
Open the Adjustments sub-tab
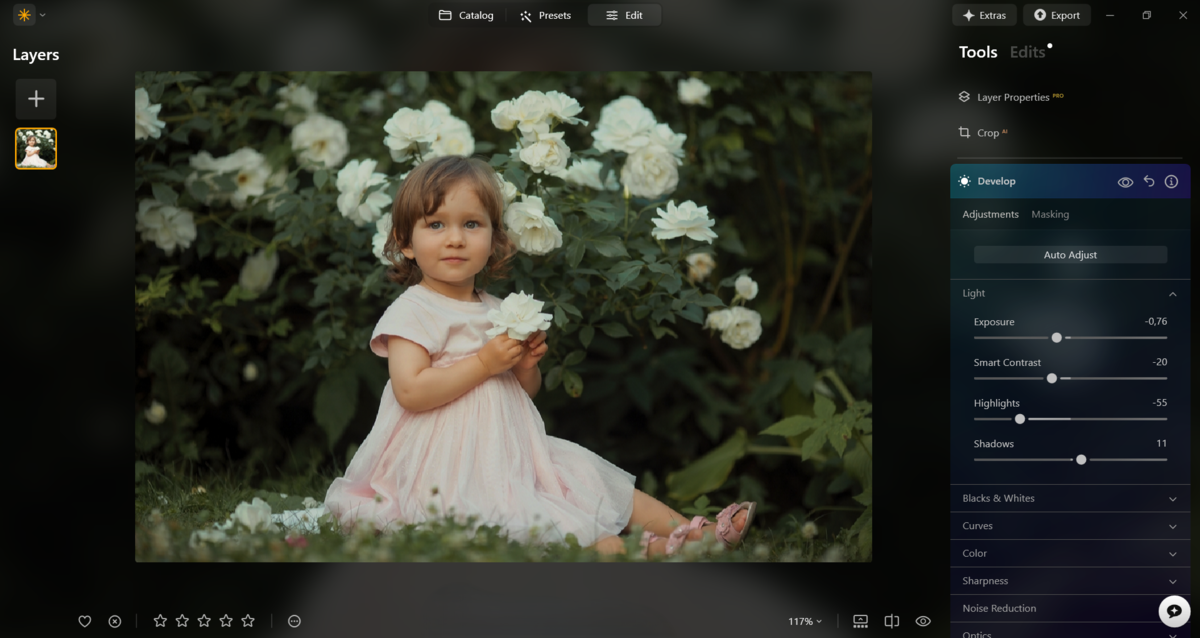tap(990, 214)
